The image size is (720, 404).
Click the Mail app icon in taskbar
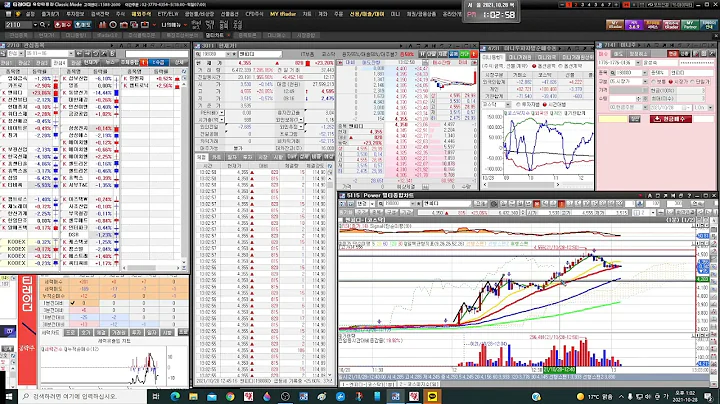(212, 396)
